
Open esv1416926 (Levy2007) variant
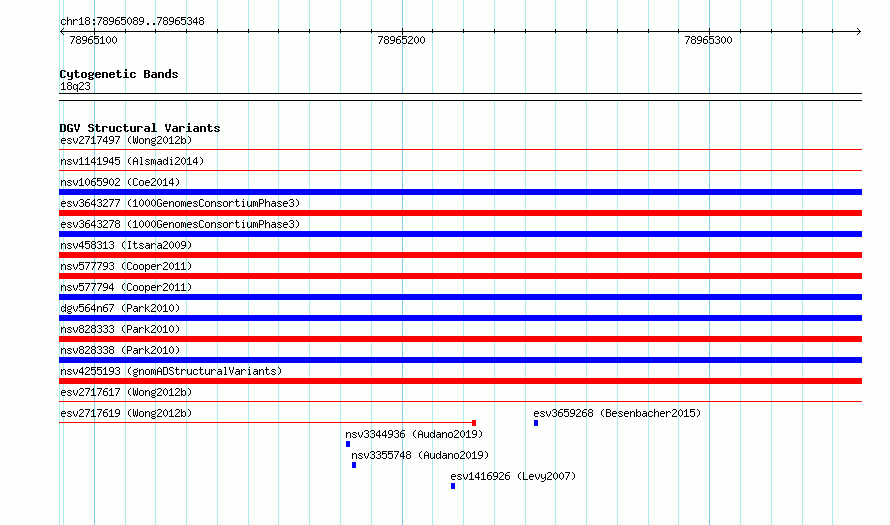click(x=513, y=476)
